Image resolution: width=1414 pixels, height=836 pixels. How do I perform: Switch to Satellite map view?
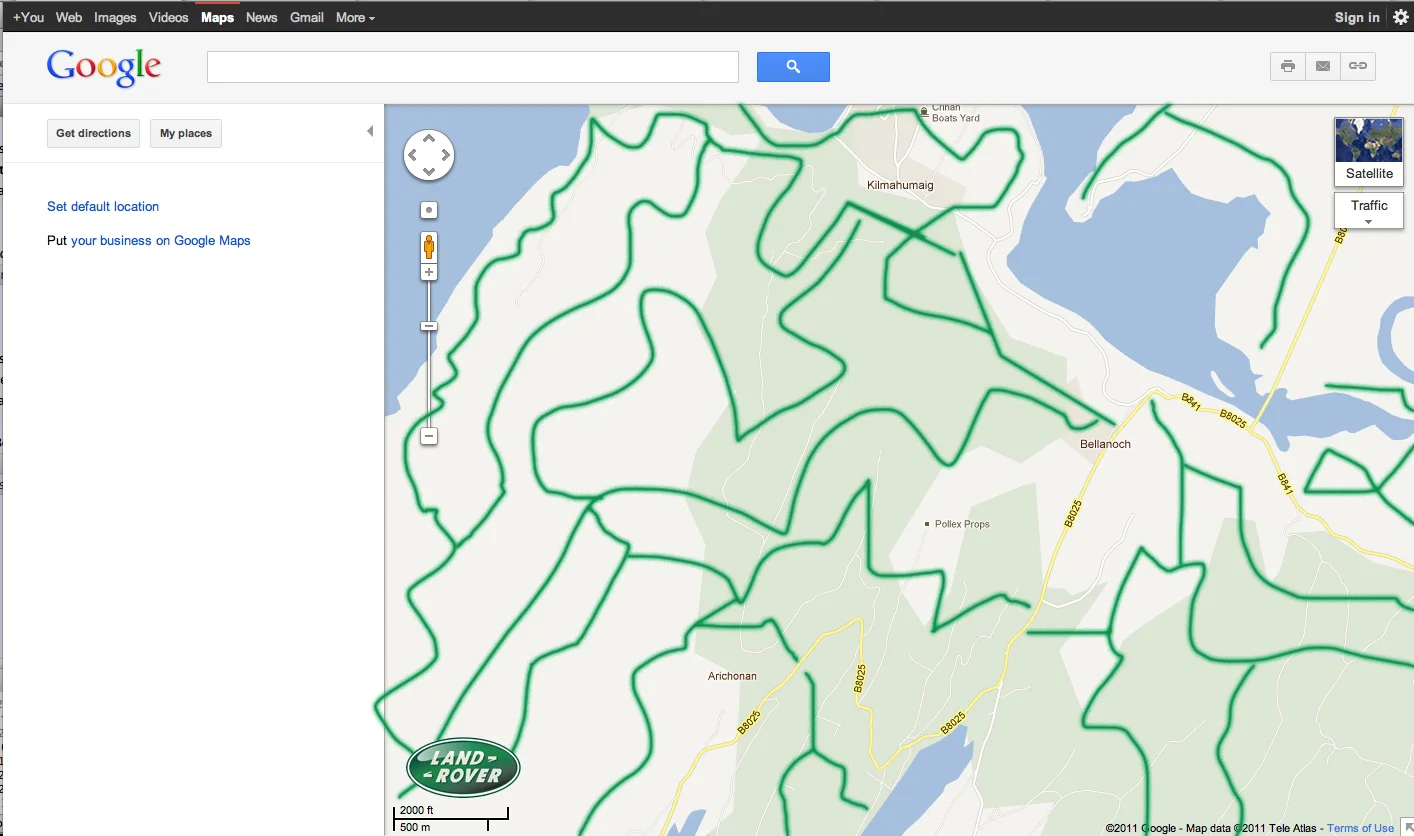point(1369,152)
